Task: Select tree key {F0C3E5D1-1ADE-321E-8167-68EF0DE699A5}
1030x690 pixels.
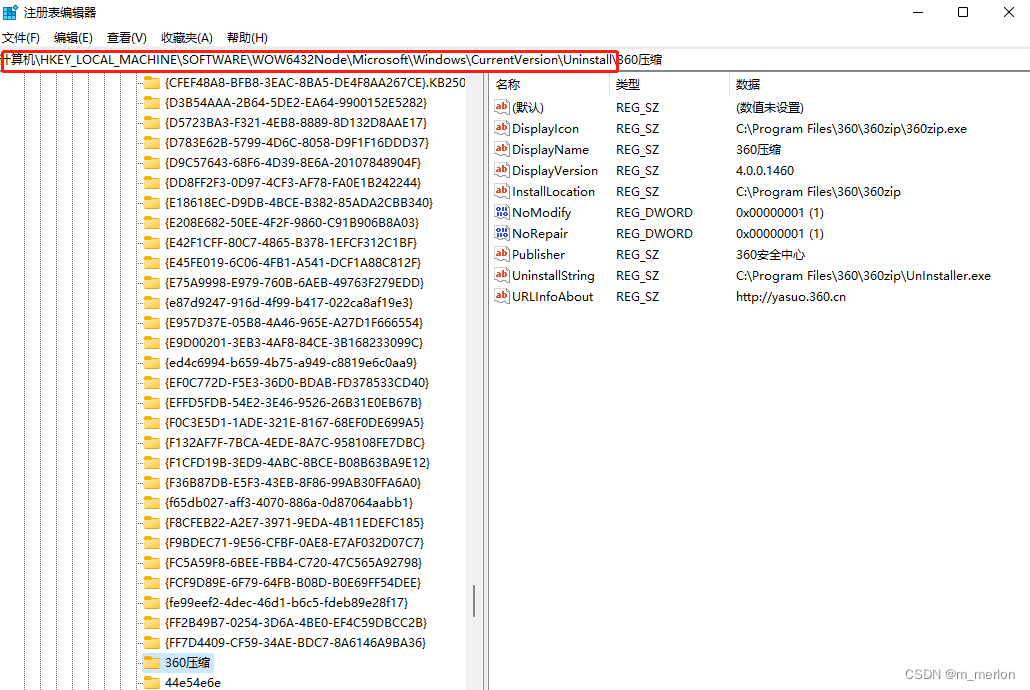Action: 294,423
